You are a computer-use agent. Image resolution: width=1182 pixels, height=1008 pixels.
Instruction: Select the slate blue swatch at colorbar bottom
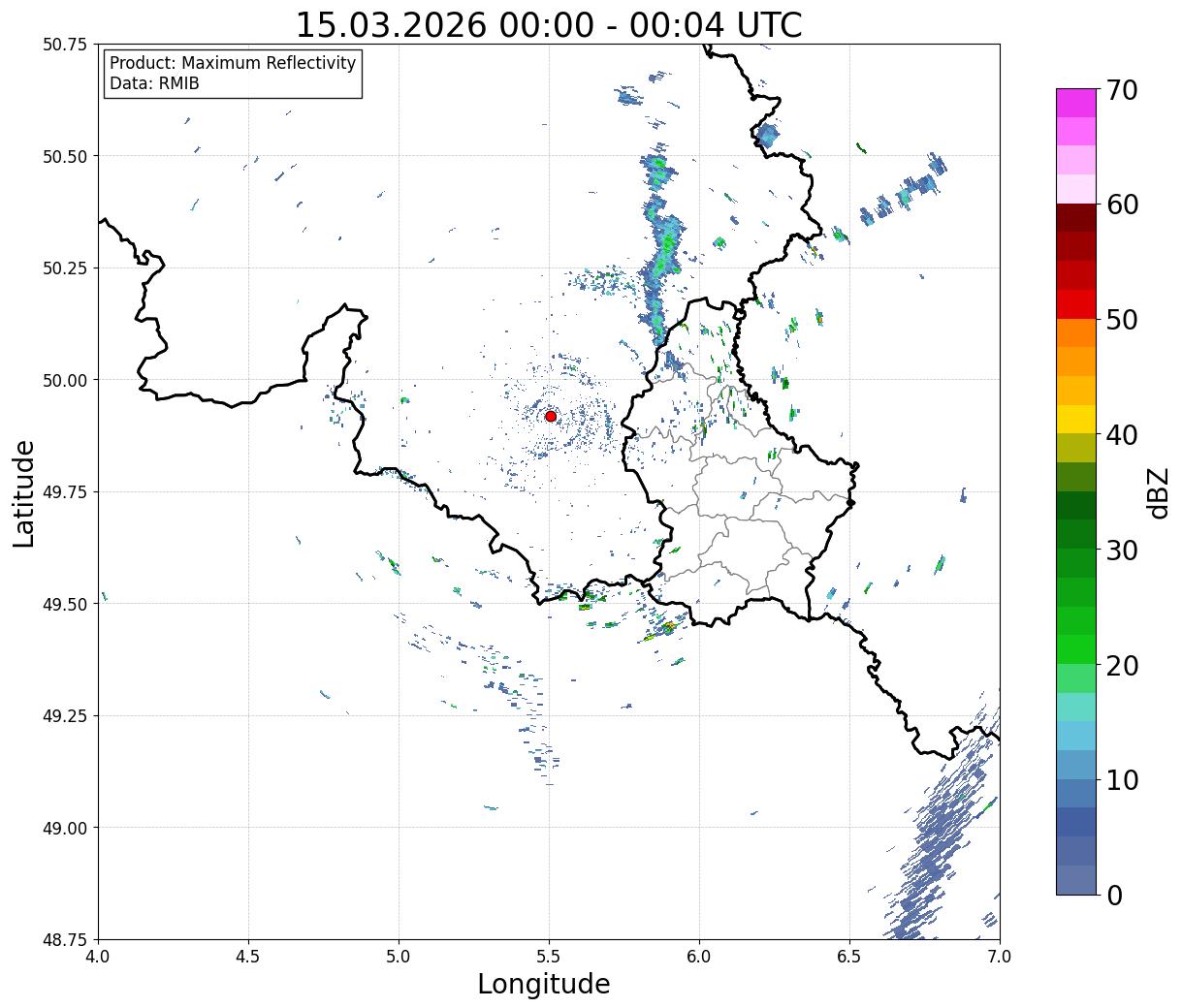1076,879
